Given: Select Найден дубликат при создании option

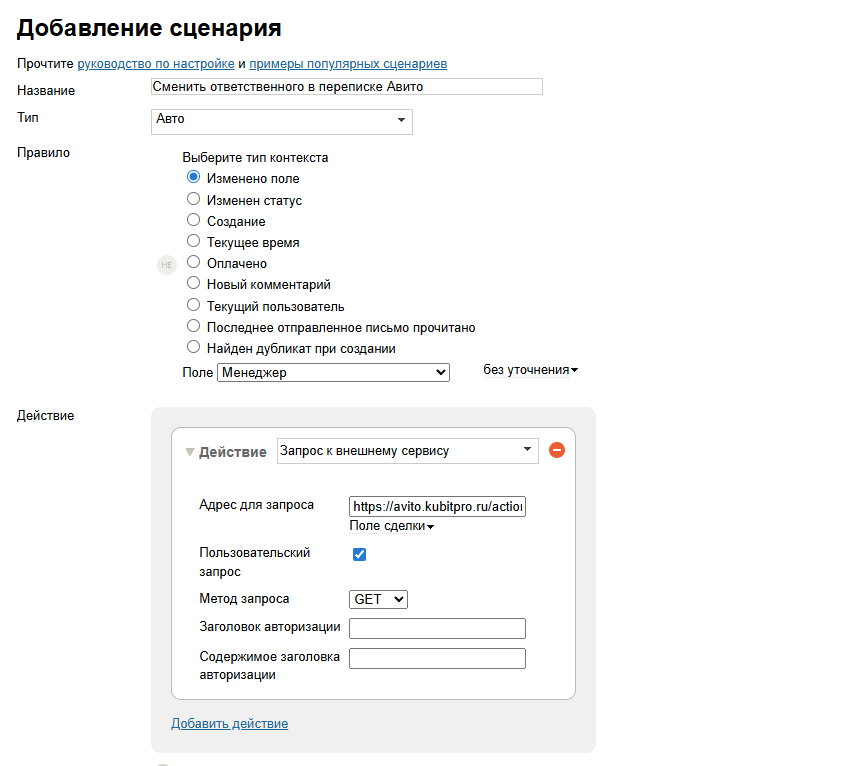Looking at the screenshot, I should tap(194, 348).
